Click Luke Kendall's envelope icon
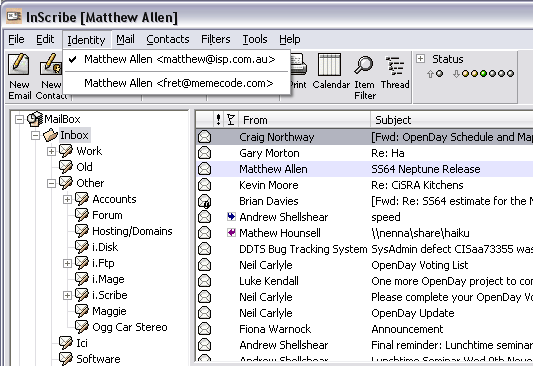The image size is (533, 366). (204, 281)
